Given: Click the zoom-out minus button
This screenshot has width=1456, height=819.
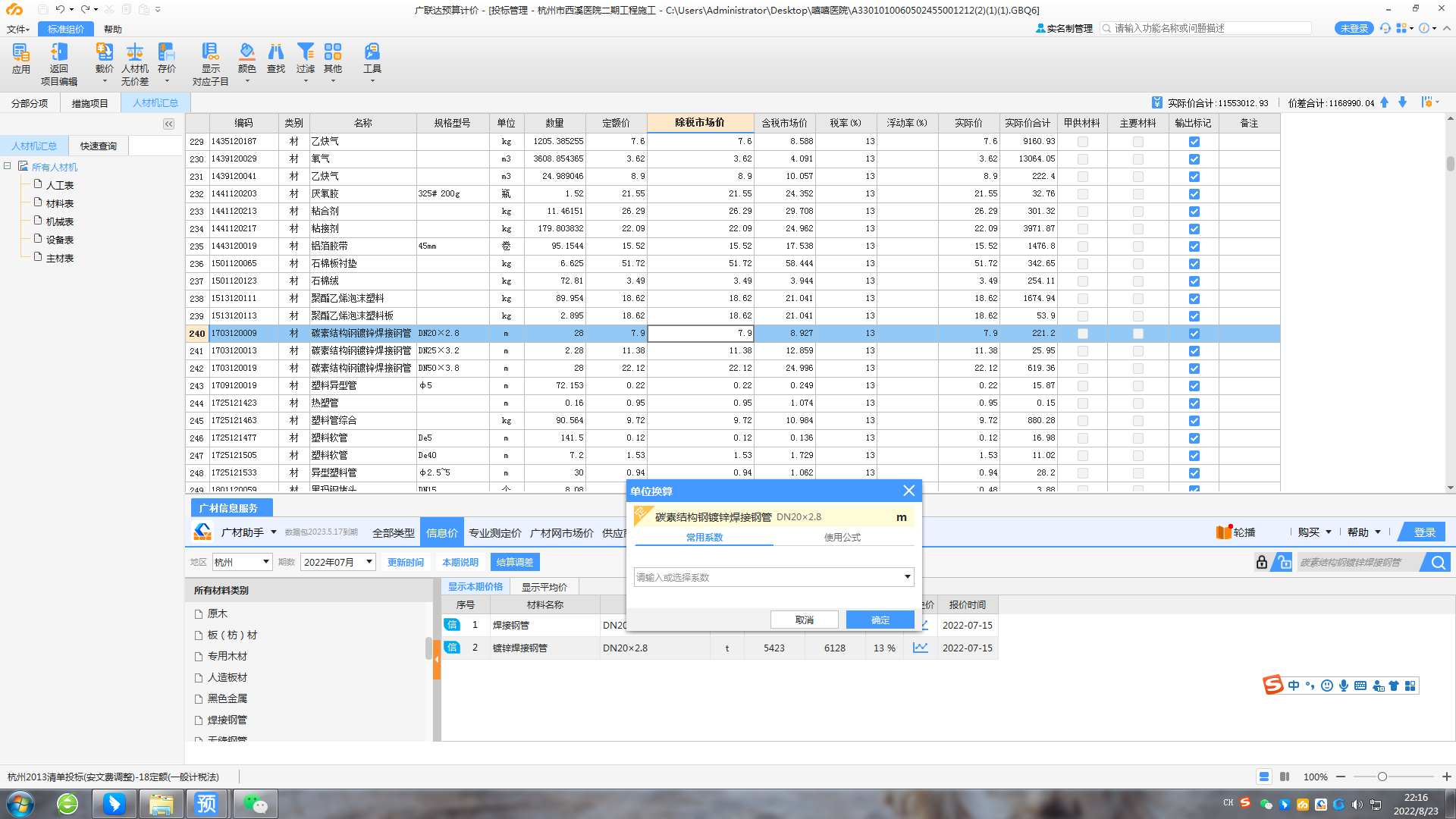Looking at the screenshot, I should tap(1341, 777).
